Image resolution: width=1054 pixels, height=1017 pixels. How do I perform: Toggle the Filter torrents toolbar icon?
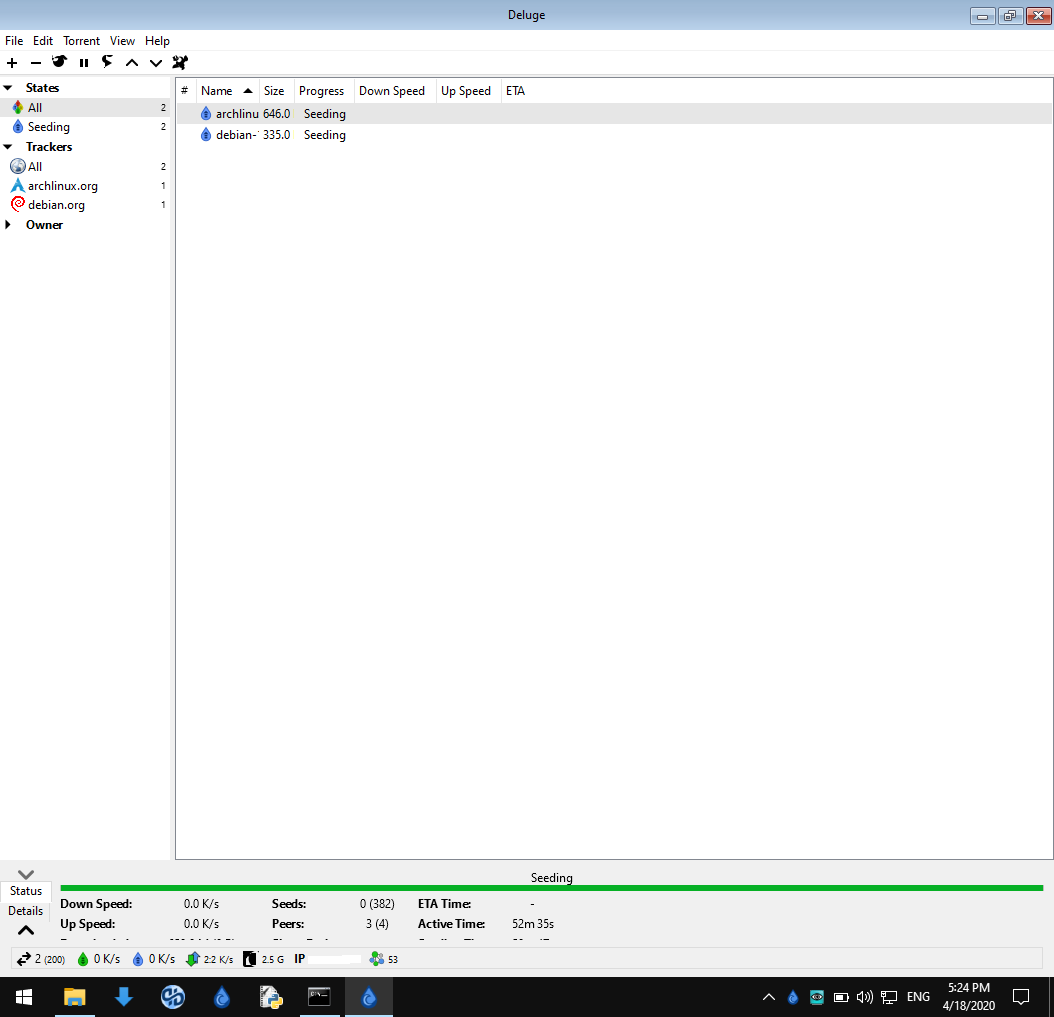click(60, 62)
